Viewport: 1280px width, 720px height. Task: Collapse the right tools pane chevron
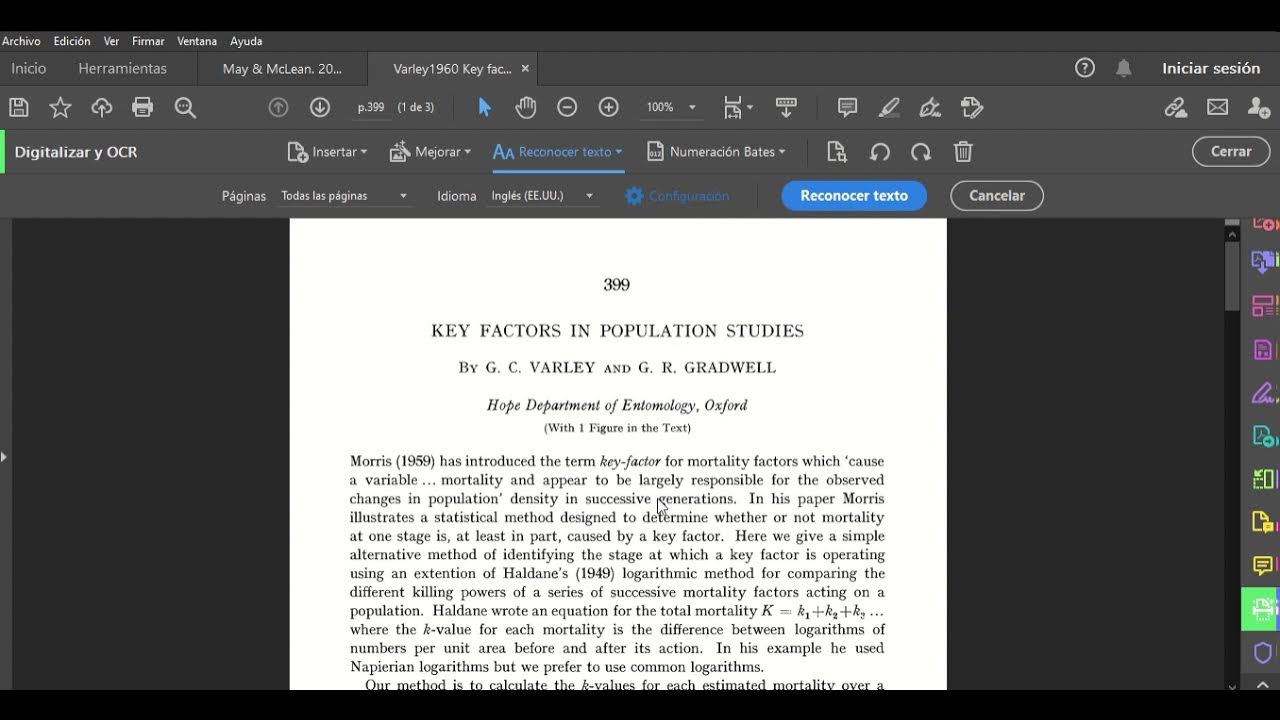[1262, 686]
